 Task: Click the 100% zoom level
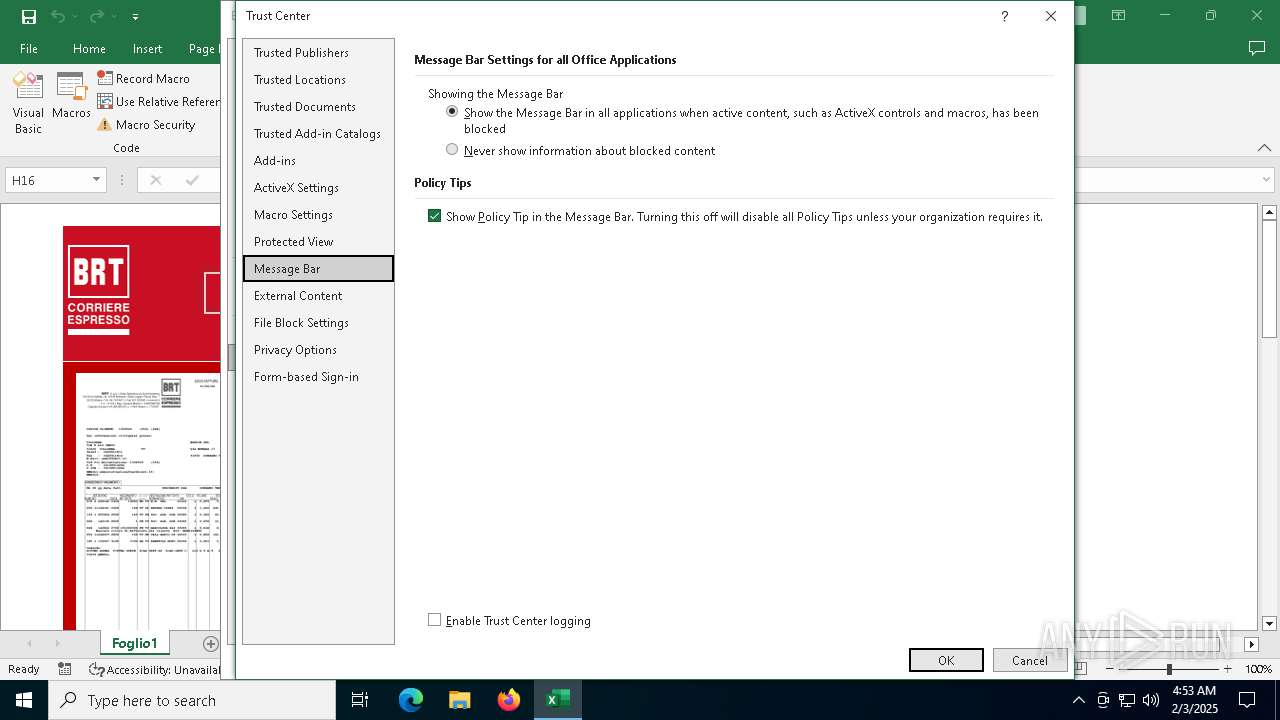pos(1258,669)
